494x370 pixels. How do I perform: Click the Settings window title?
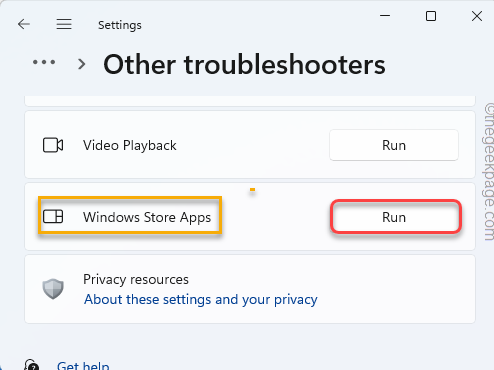click(120, 25)
